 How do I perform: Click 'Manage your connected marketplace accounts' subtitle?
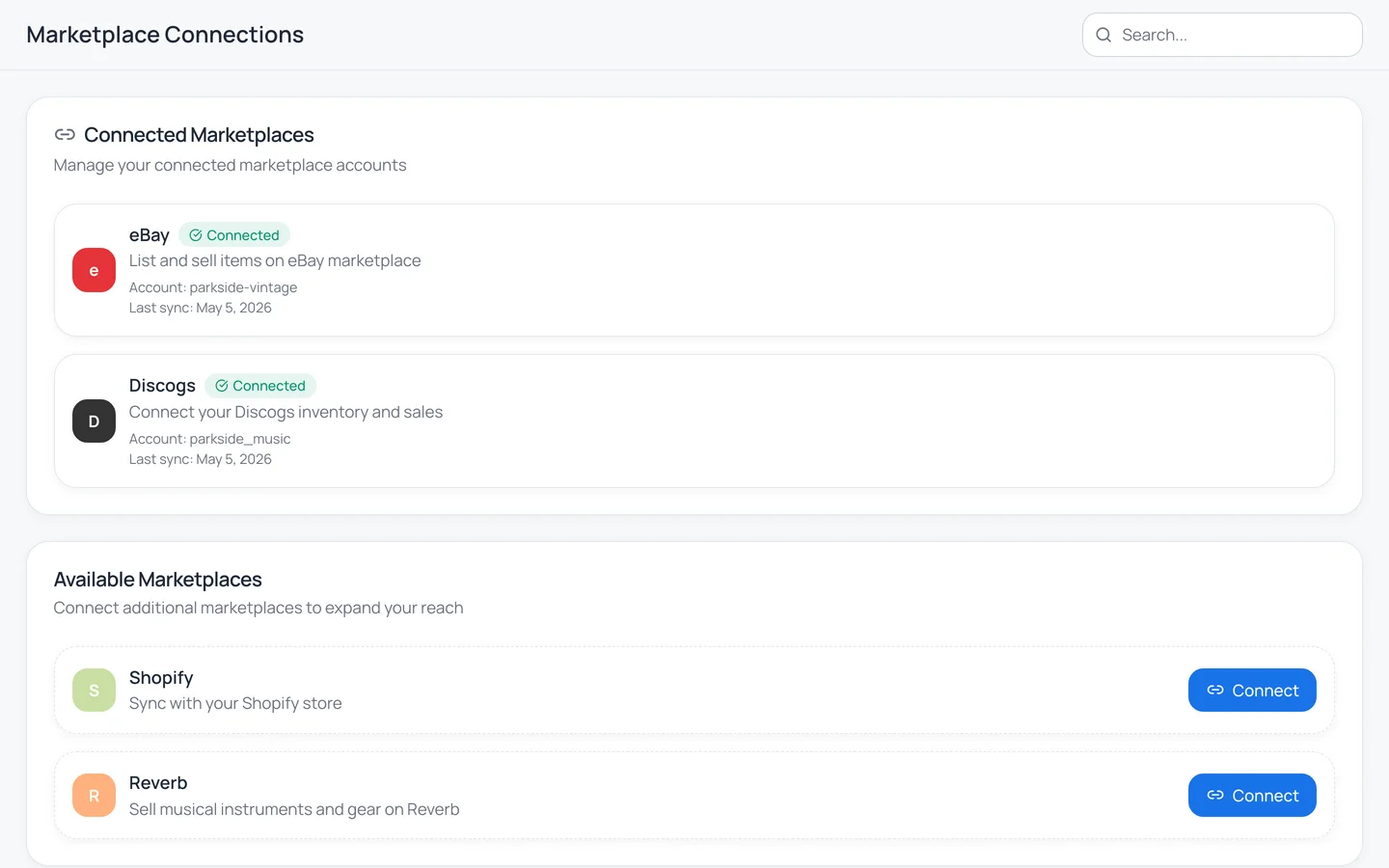pyautogui.click(x=230, y=165)
